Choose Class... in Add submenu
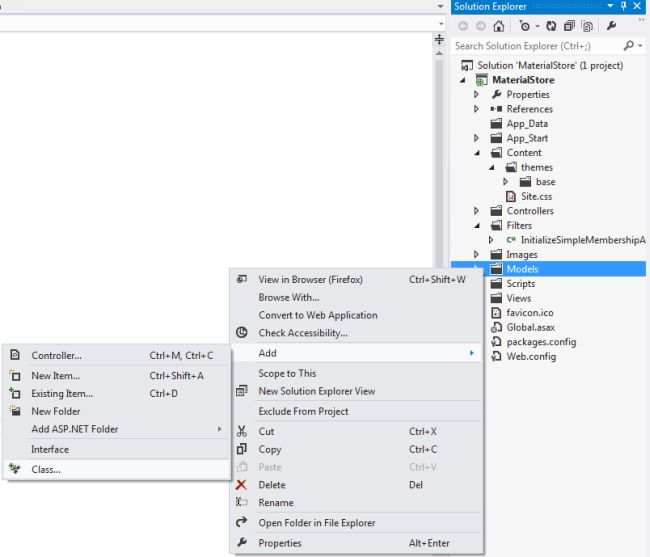Viewport: 650px width, 557px height. (116, 470)
